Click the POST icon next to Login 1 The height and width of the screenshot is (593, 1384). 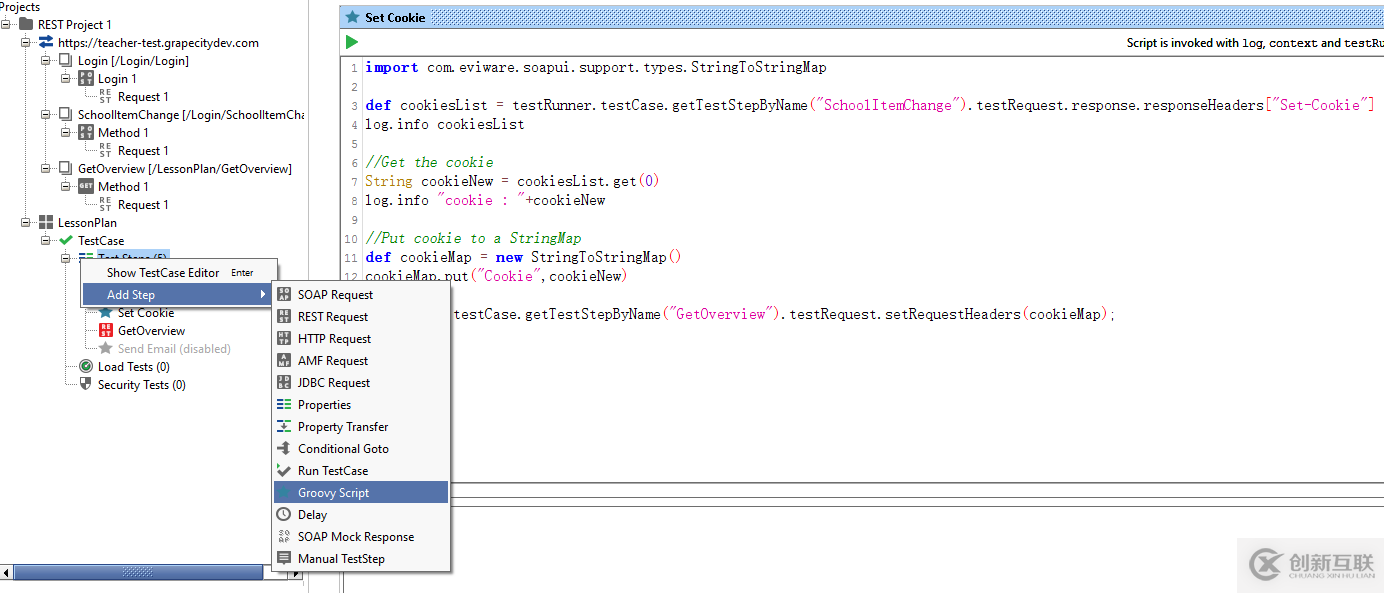pos(86,78)
